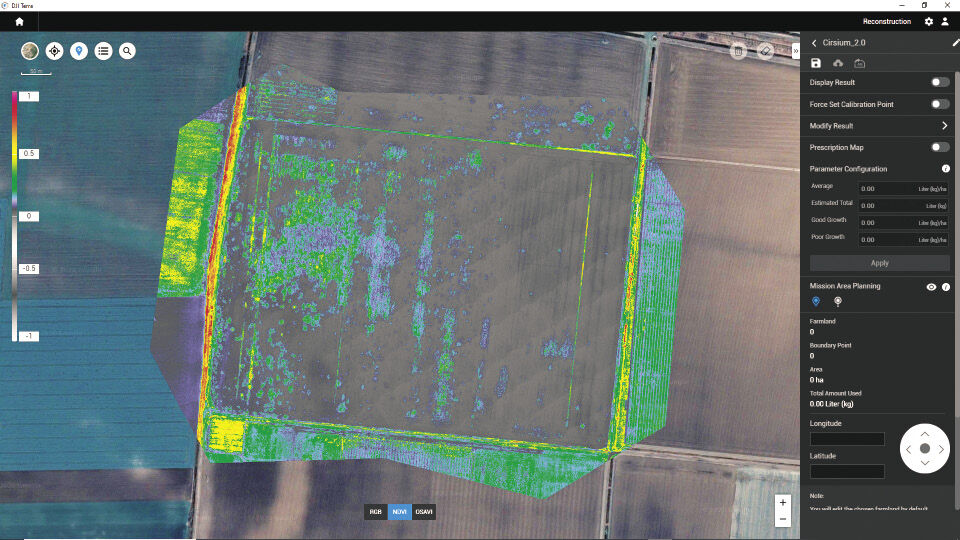Toggle the Display Result switch
Viewport: 960px width, 540px height.
(x=939, y=82)
